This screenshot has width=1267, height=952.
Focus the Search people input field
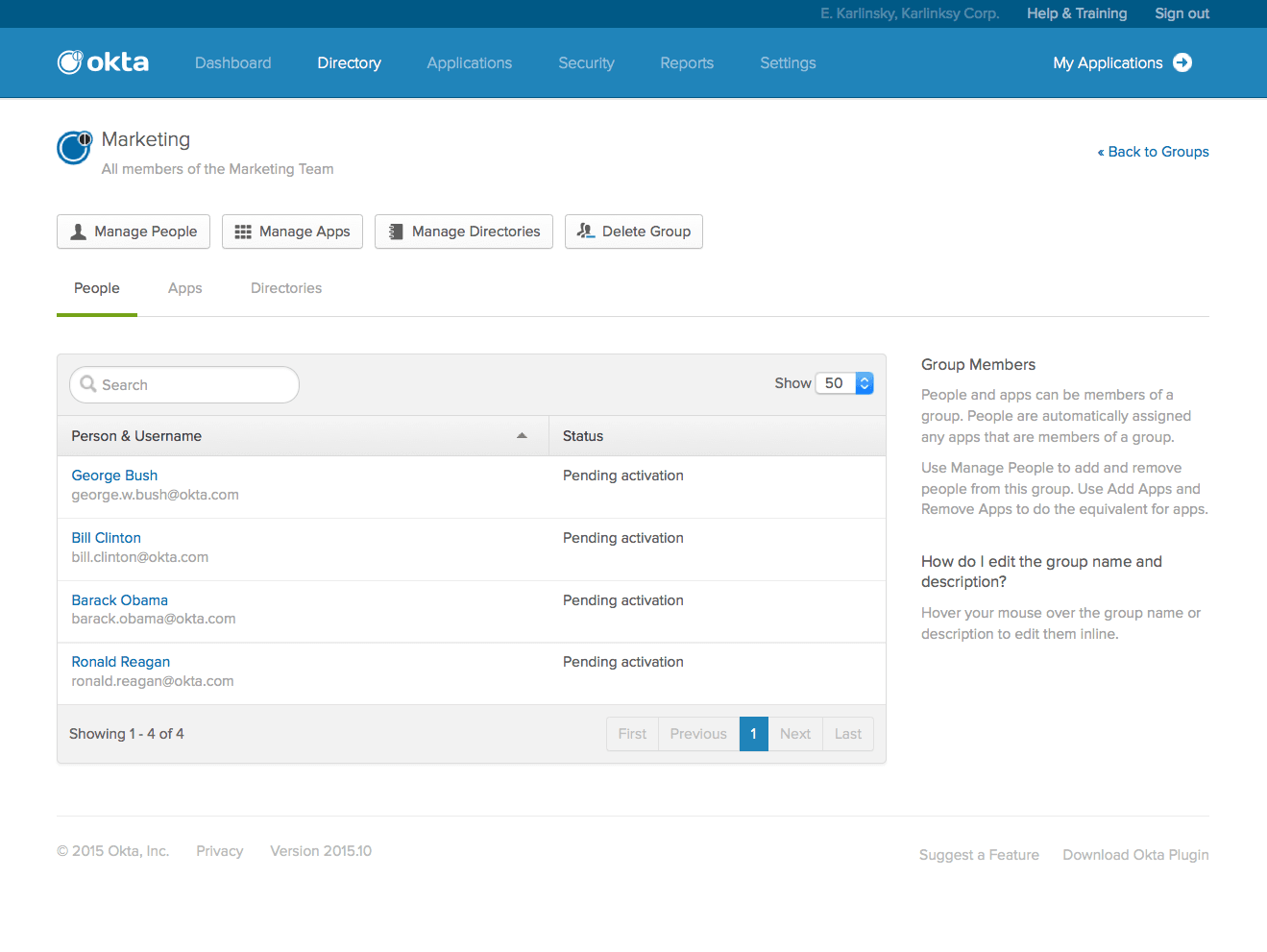[x=192, y=384]
